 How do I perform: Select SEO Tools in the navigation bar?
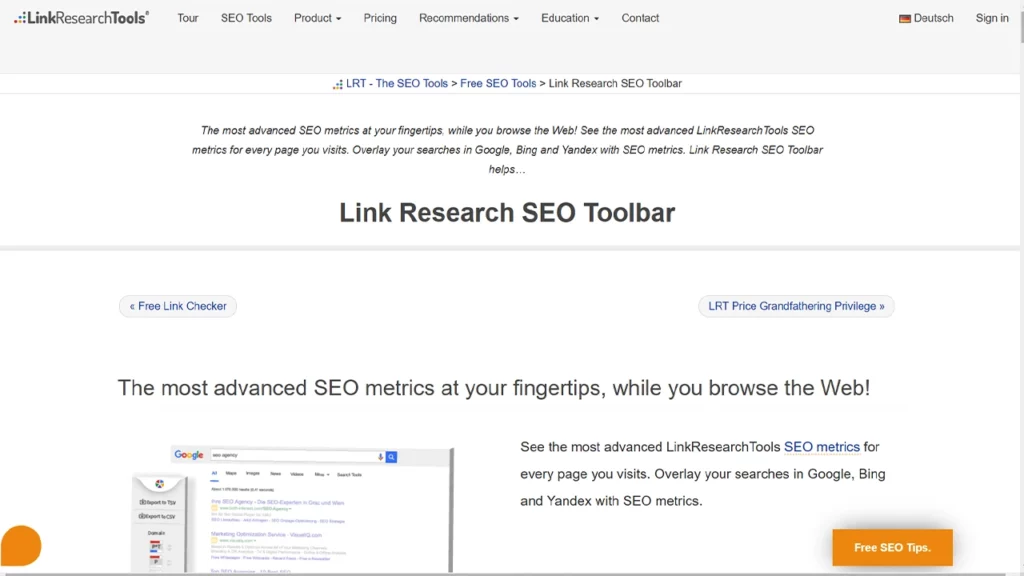click(246, 18)
